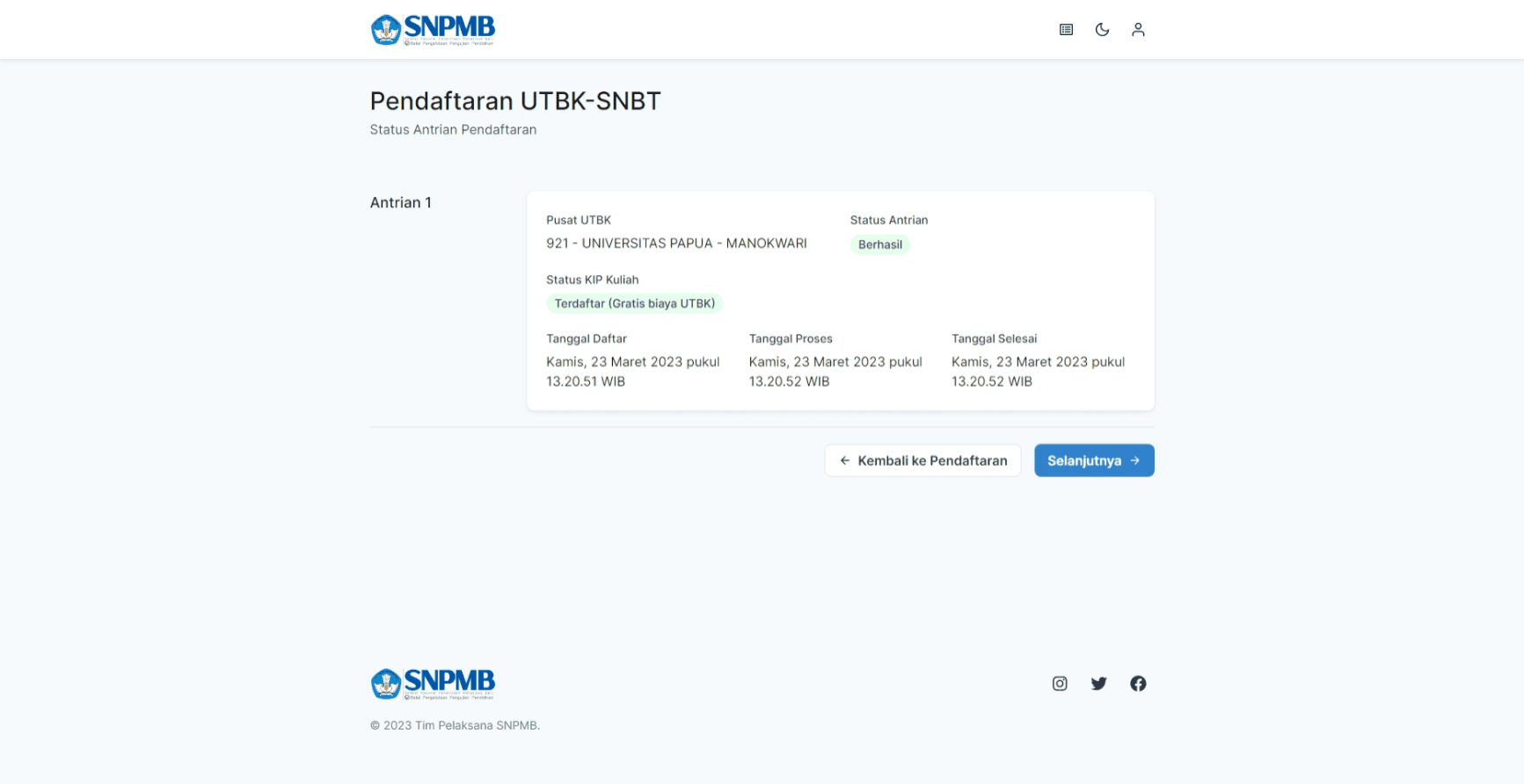Click the Pusat UTBK label
1524x784 pixels.
[579, 221]
